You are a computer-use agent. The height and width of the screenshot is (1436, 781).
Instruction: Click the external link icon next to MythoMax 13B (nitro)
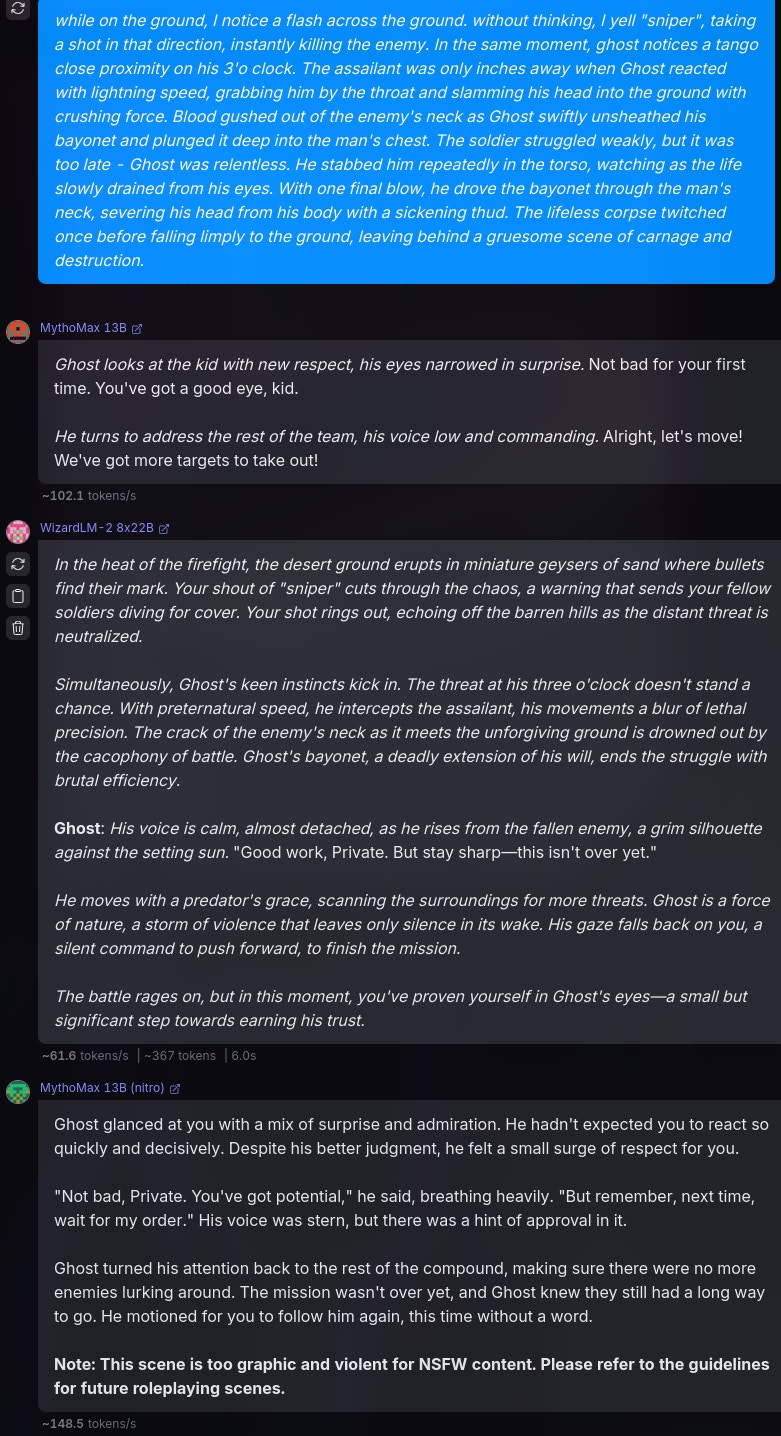(175, 1089)
